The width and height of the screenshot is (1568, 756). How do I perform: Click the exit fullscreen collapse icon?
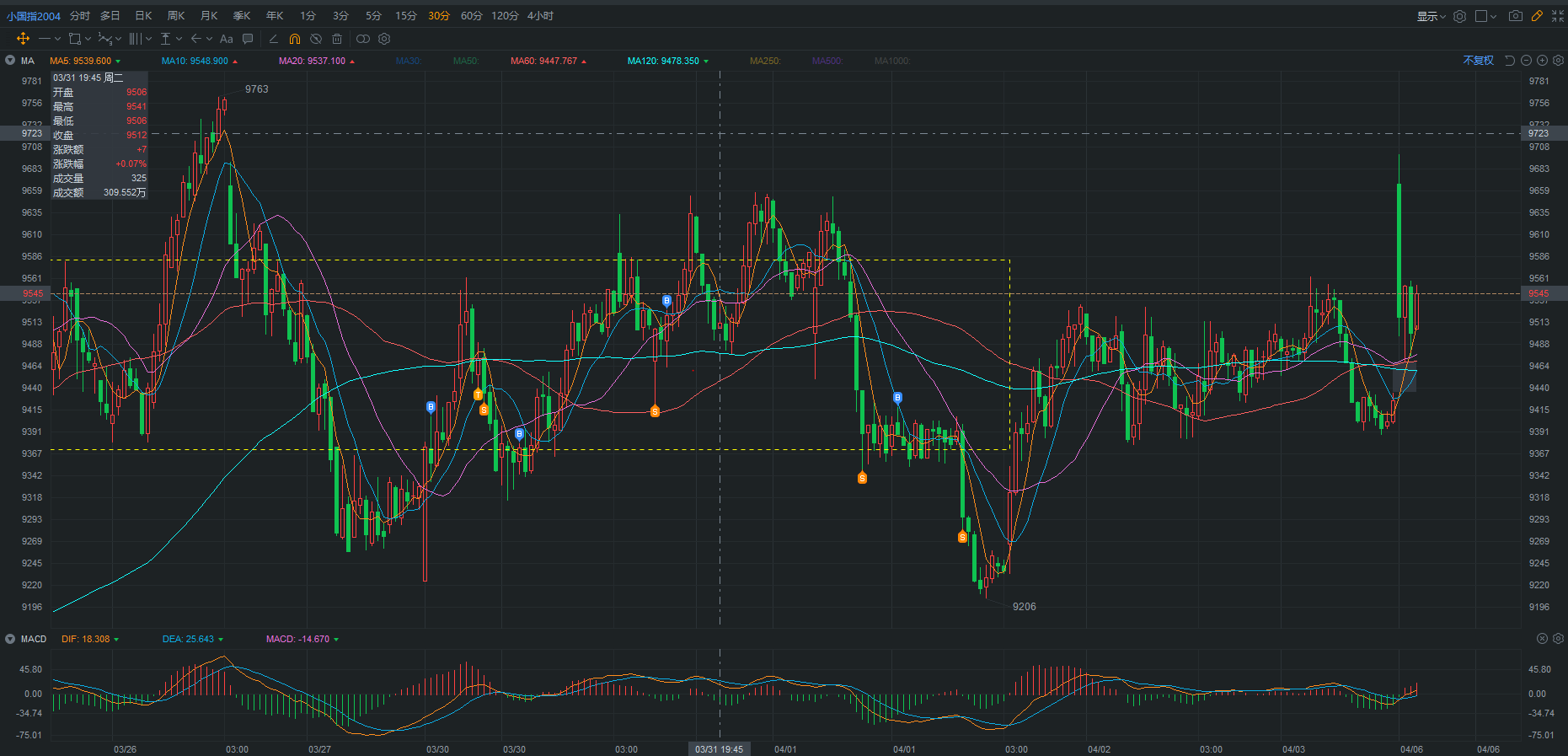click(1558, 16)
